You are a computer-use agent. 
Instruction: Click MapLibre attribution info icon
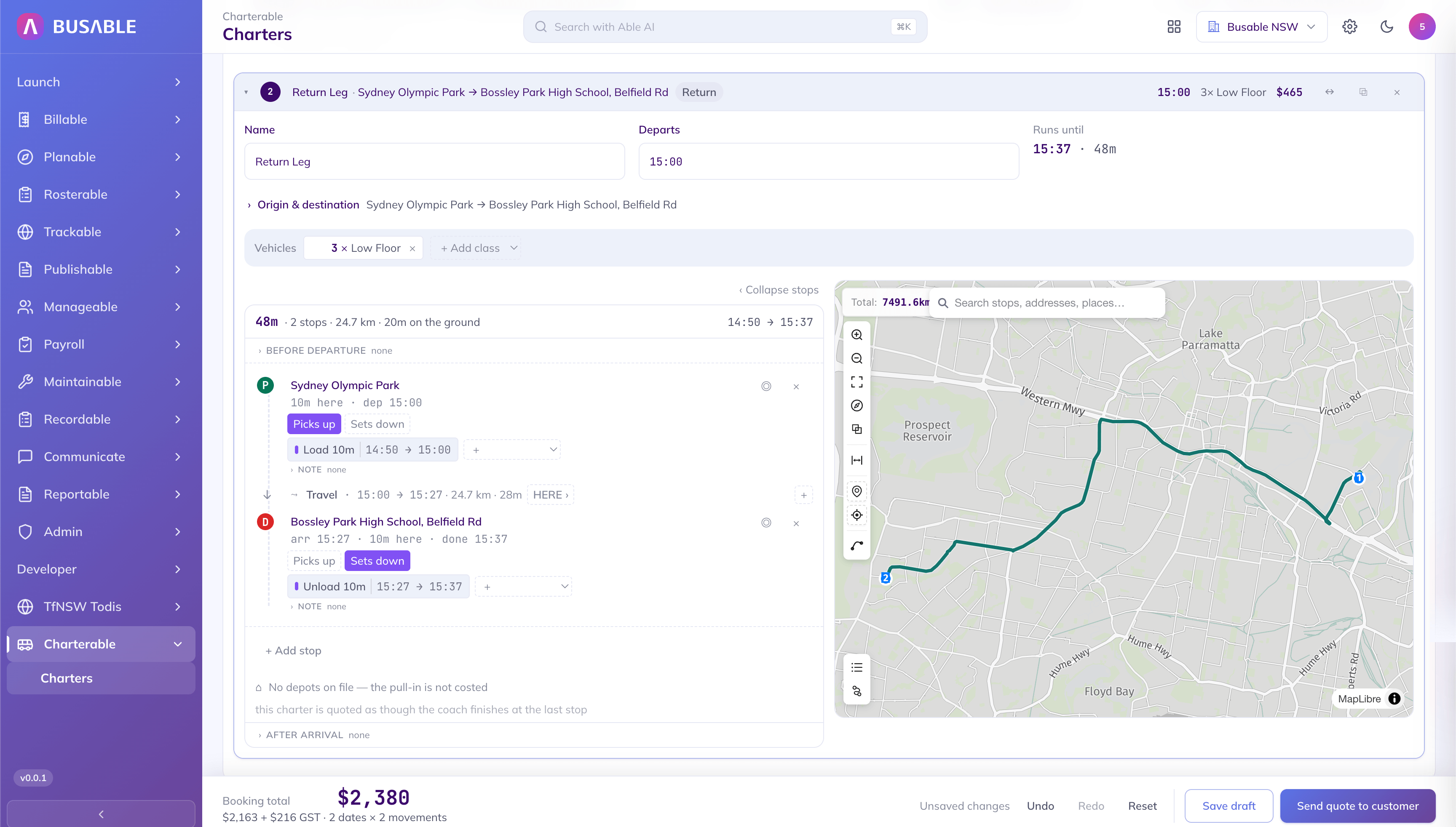(1394, 699)
